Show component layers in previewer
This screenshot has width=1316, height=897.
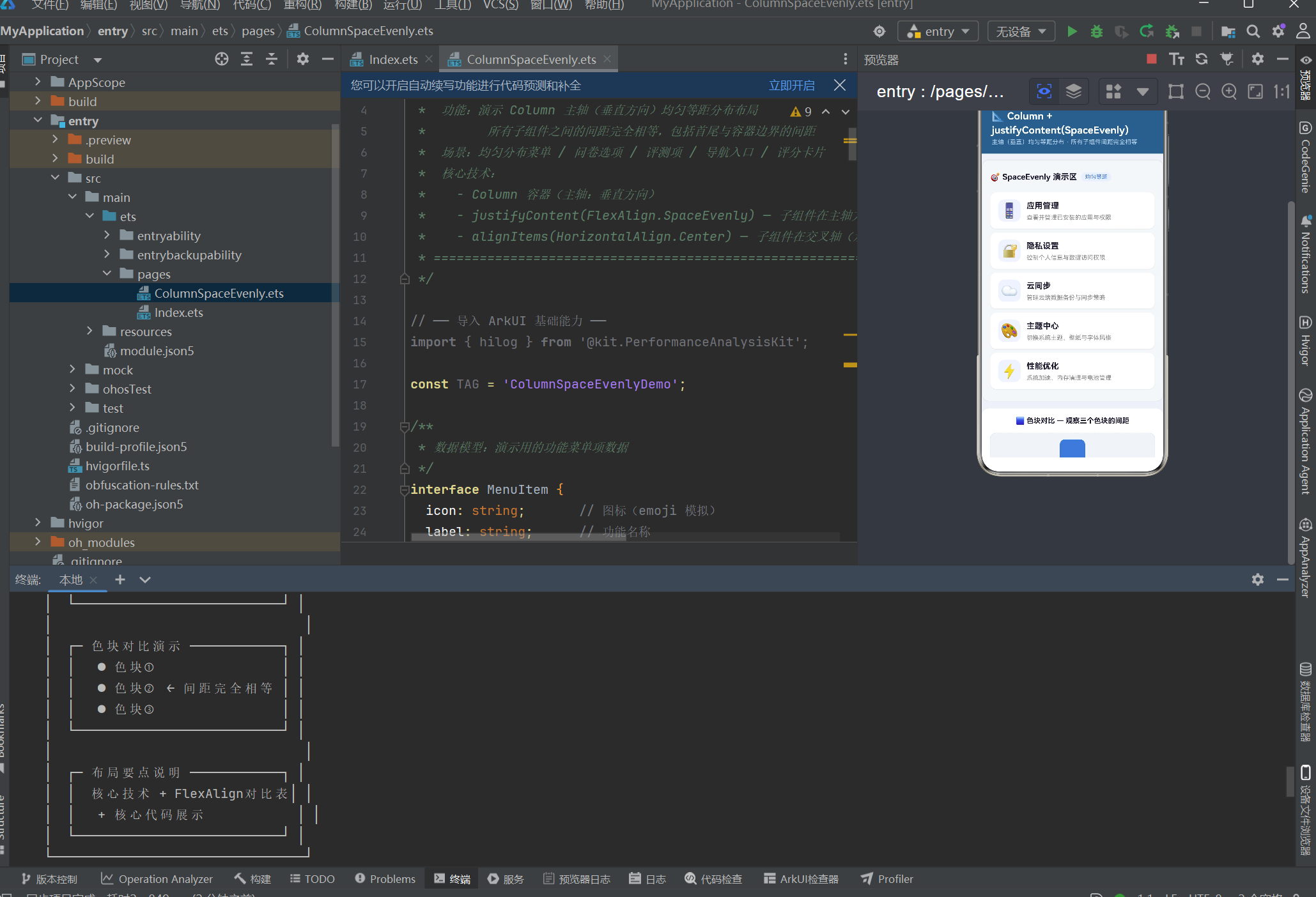click(1074, 91)
